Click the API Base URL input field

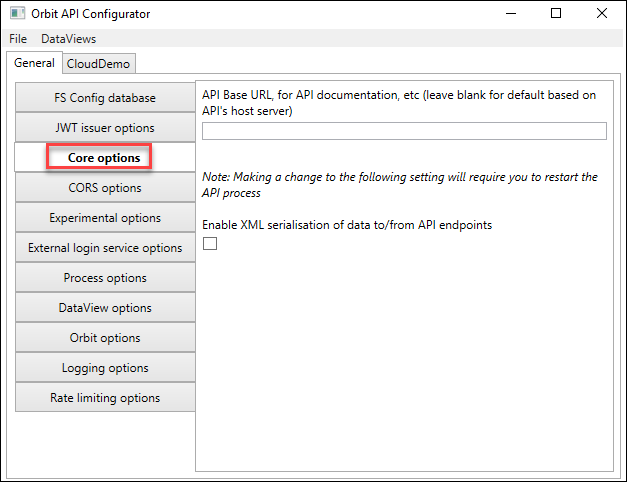(404, 131)
